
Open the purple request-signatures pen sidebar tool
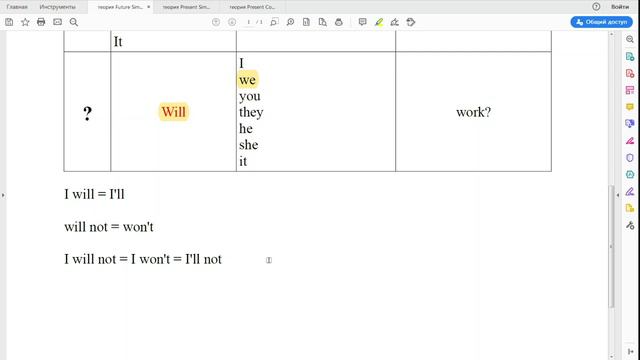pyautogui.click(x=630, y=191)
